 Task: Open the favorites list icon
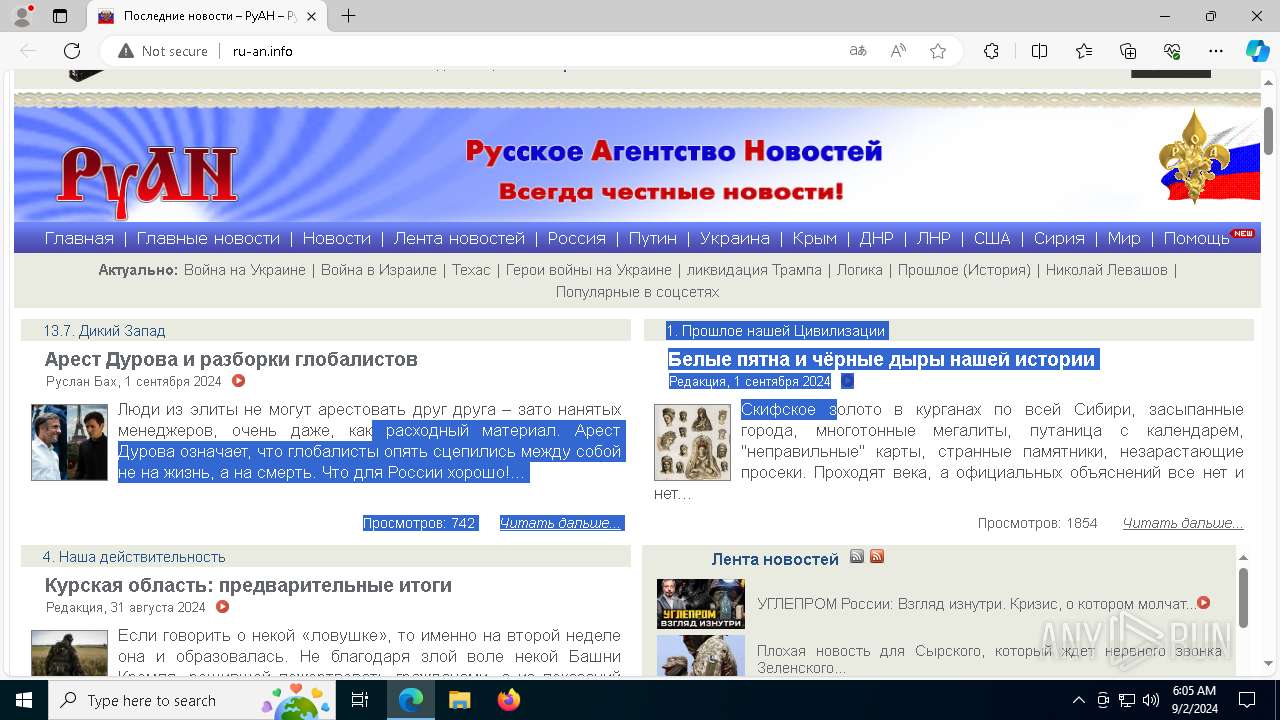(1084, 51)
